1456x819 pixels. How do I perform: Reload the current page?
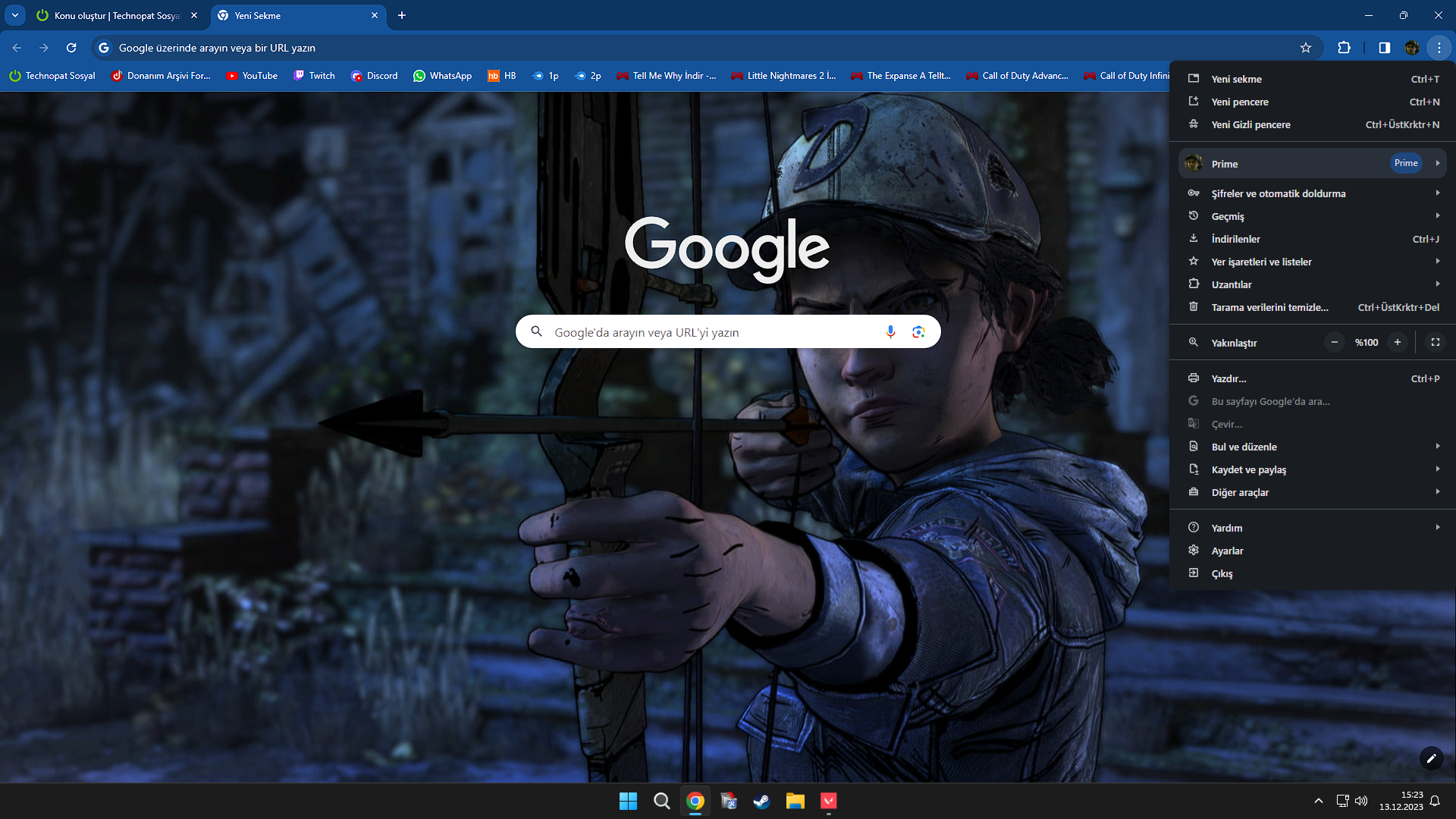(71, 48)
